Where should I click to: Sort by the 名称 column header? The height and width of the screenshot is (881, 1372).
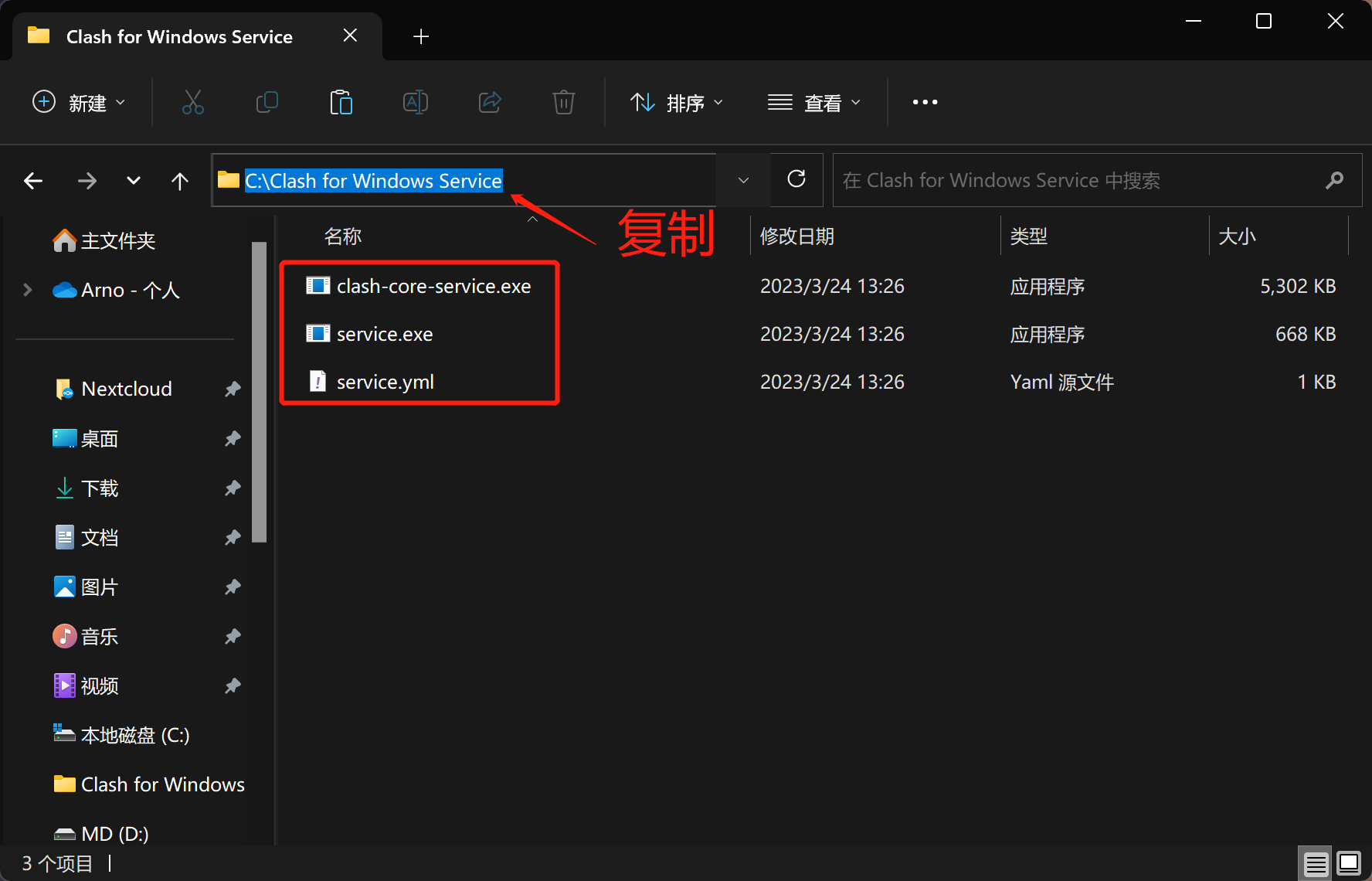(343, 236)
